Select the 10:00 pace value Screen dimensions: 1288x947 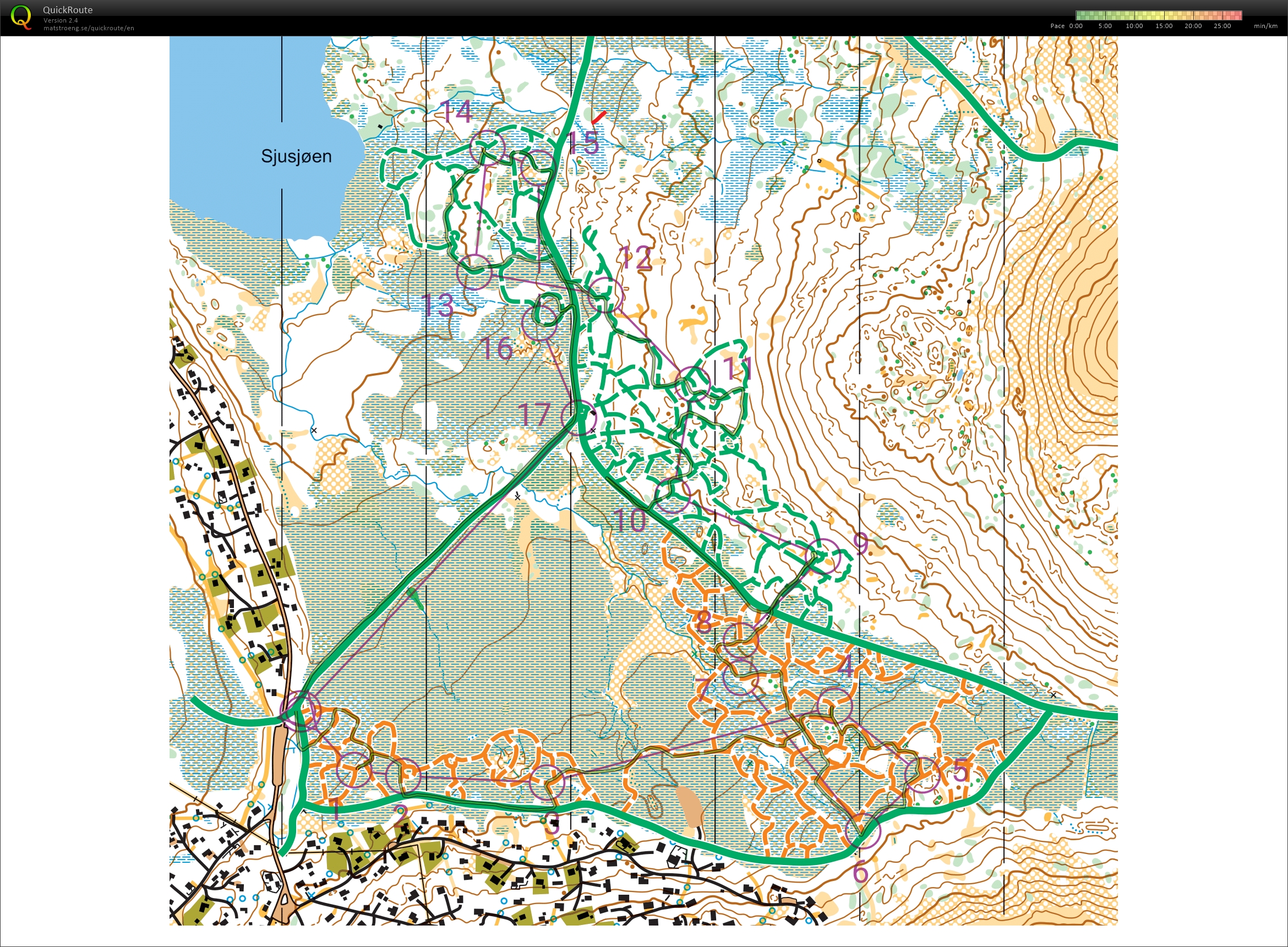tap(1134, 26)
